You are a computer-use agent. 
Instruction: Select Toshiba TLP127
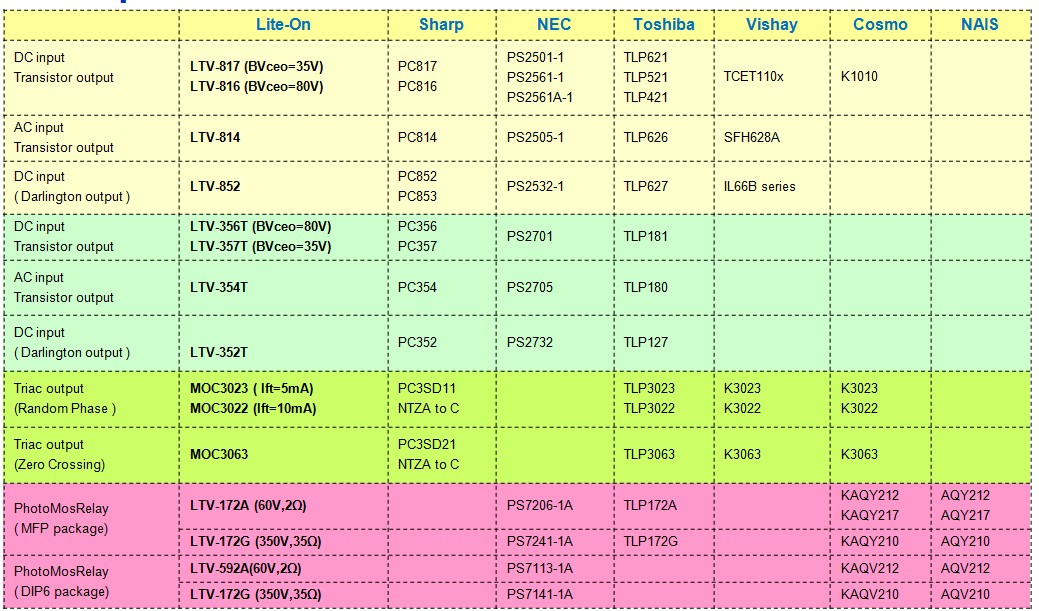645,342
